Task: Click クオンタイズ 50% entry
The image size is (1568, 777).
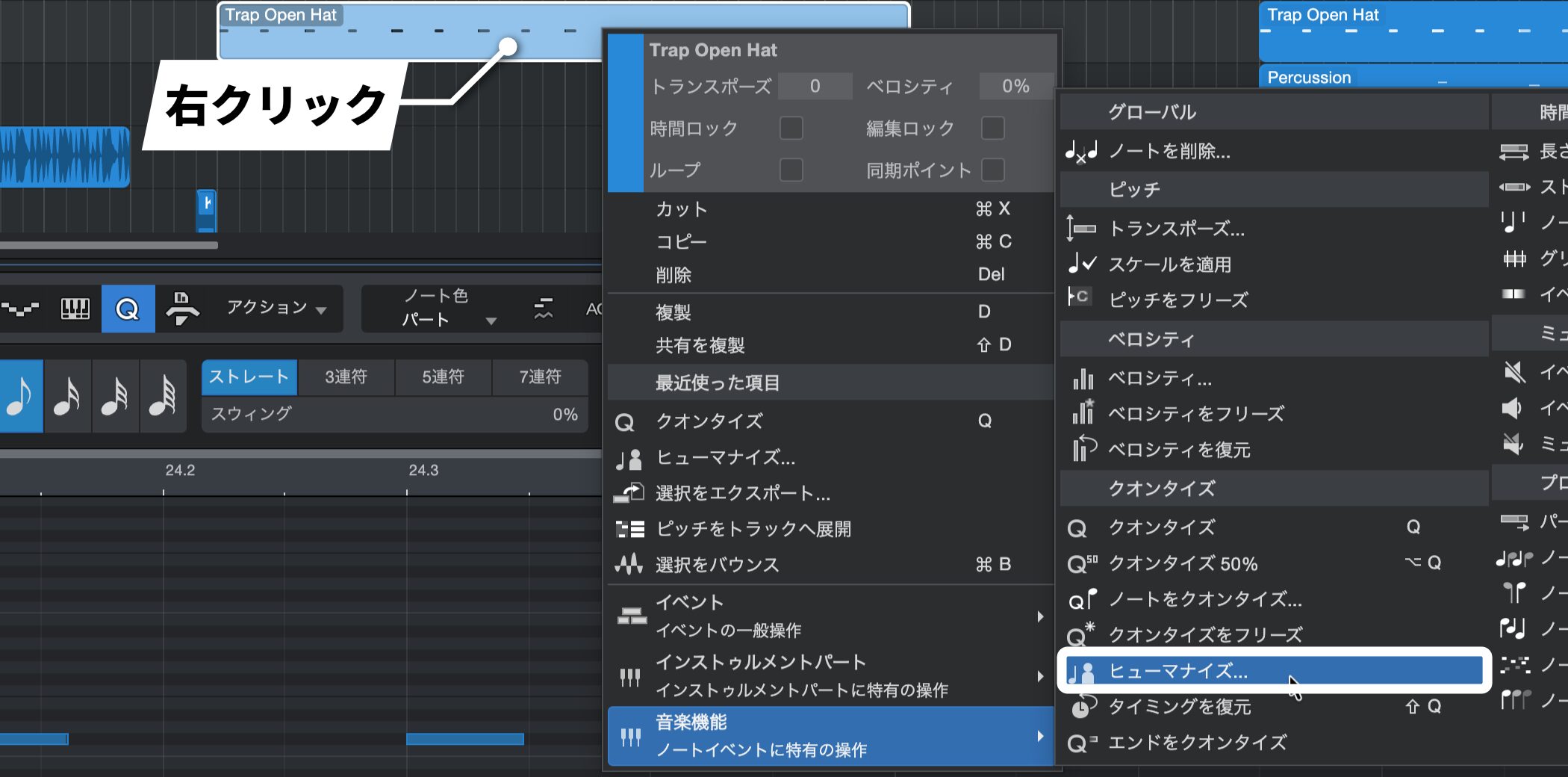Action: pyautogui.click(x=1183, y=563)
